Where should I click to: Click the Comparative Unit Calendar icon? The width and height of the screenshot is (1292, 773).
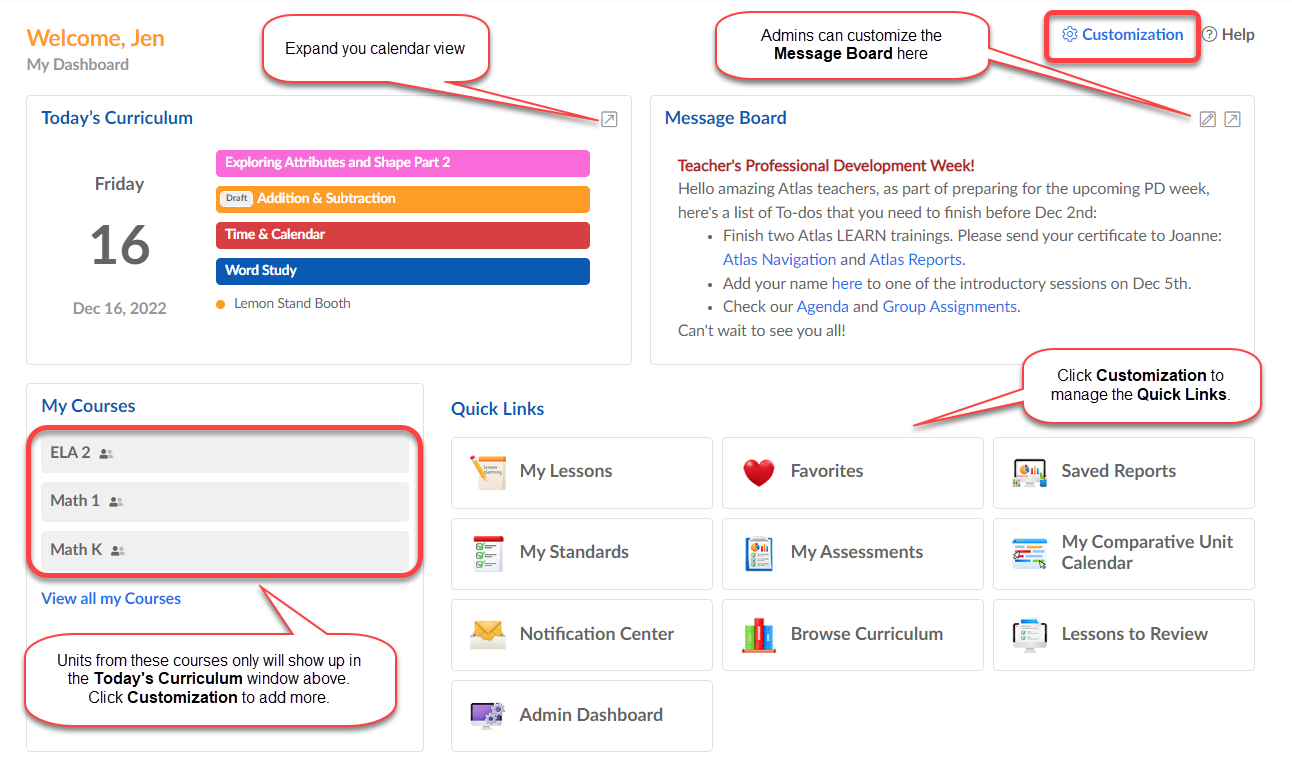(1029, 553)
